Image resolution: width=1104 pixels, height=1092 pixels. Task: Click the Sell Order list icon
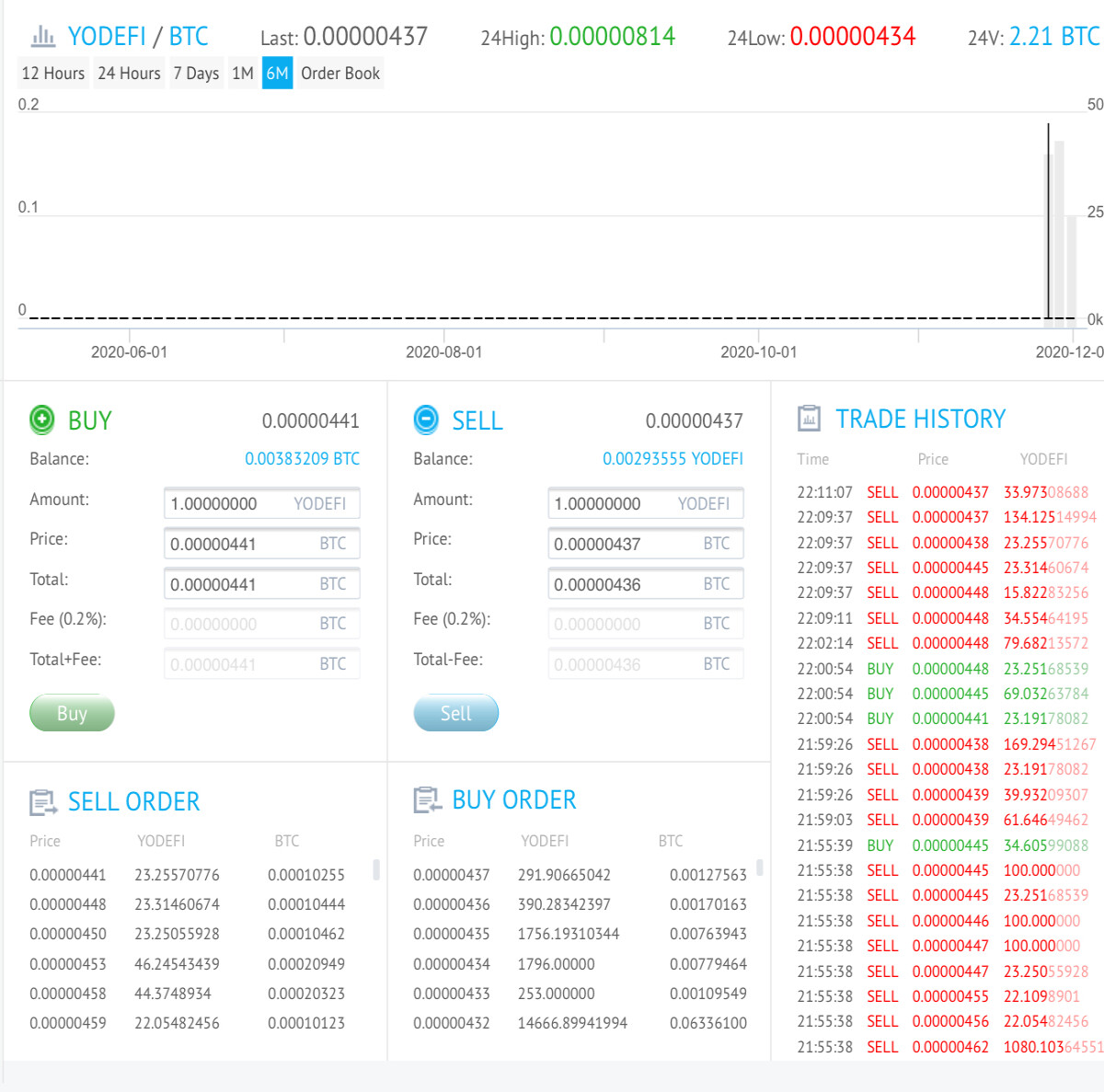[43, 802]
